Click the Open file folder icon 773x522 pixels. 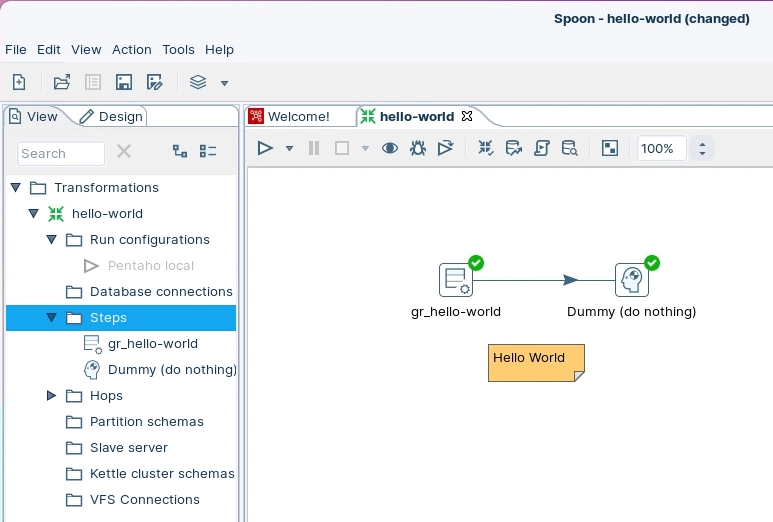(x=62, y=82)
